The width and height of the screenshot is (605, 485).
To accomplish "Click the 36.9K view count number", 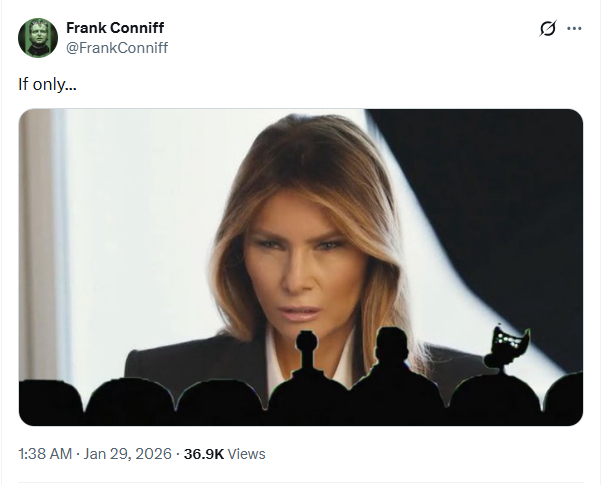I will tap(203, 453).
